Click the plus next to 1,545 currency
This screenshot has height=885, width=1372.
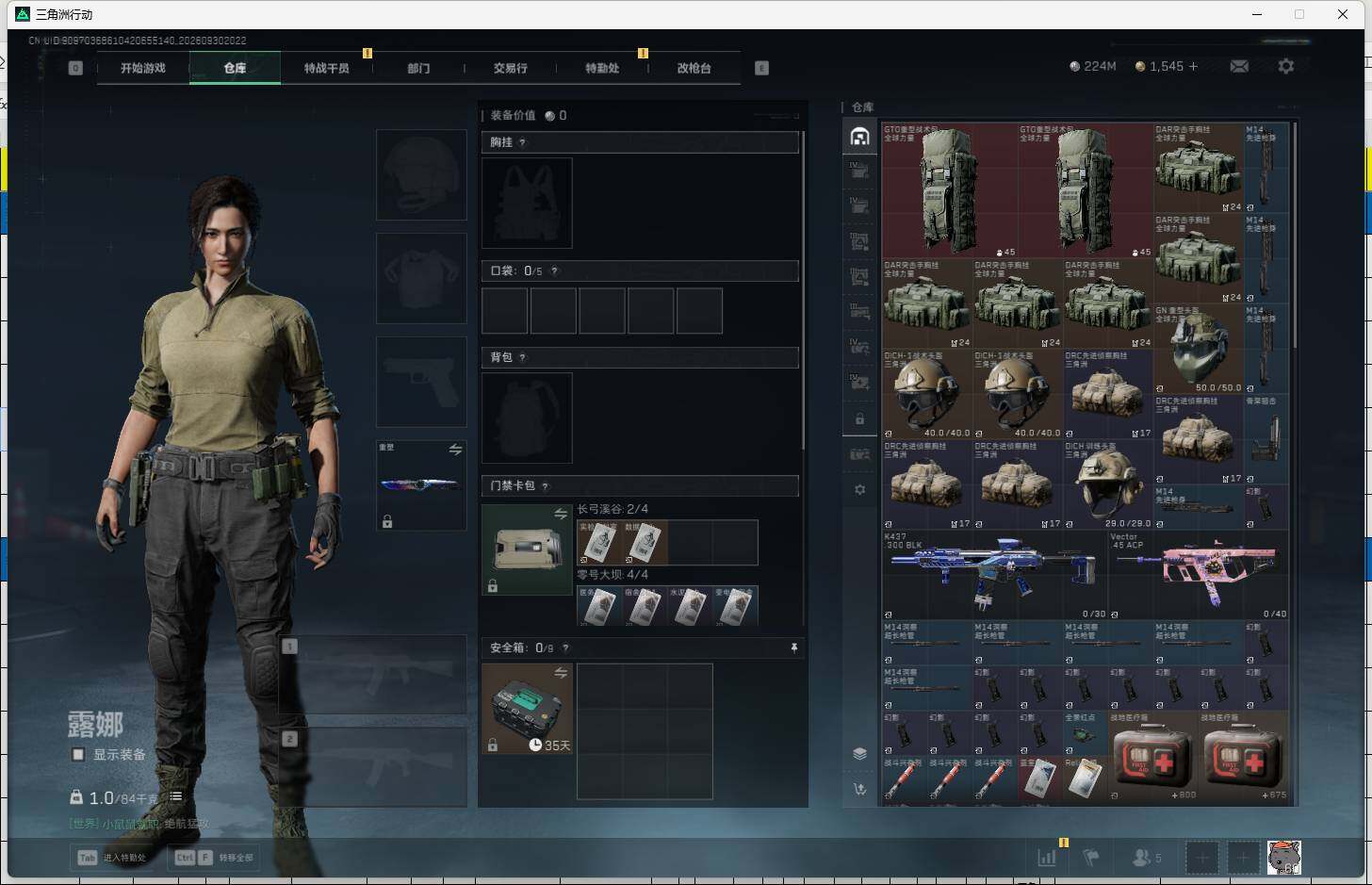(x=1193, y=66)
